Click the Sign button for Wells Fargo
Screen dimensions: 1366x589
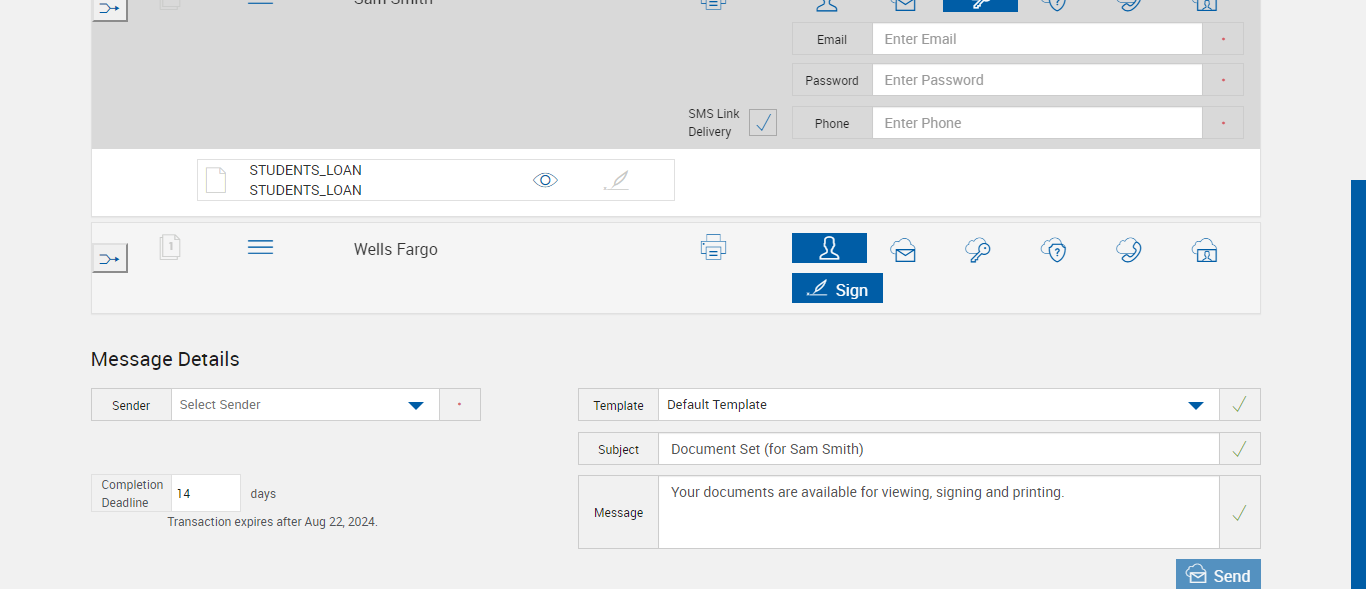point(837,289)
